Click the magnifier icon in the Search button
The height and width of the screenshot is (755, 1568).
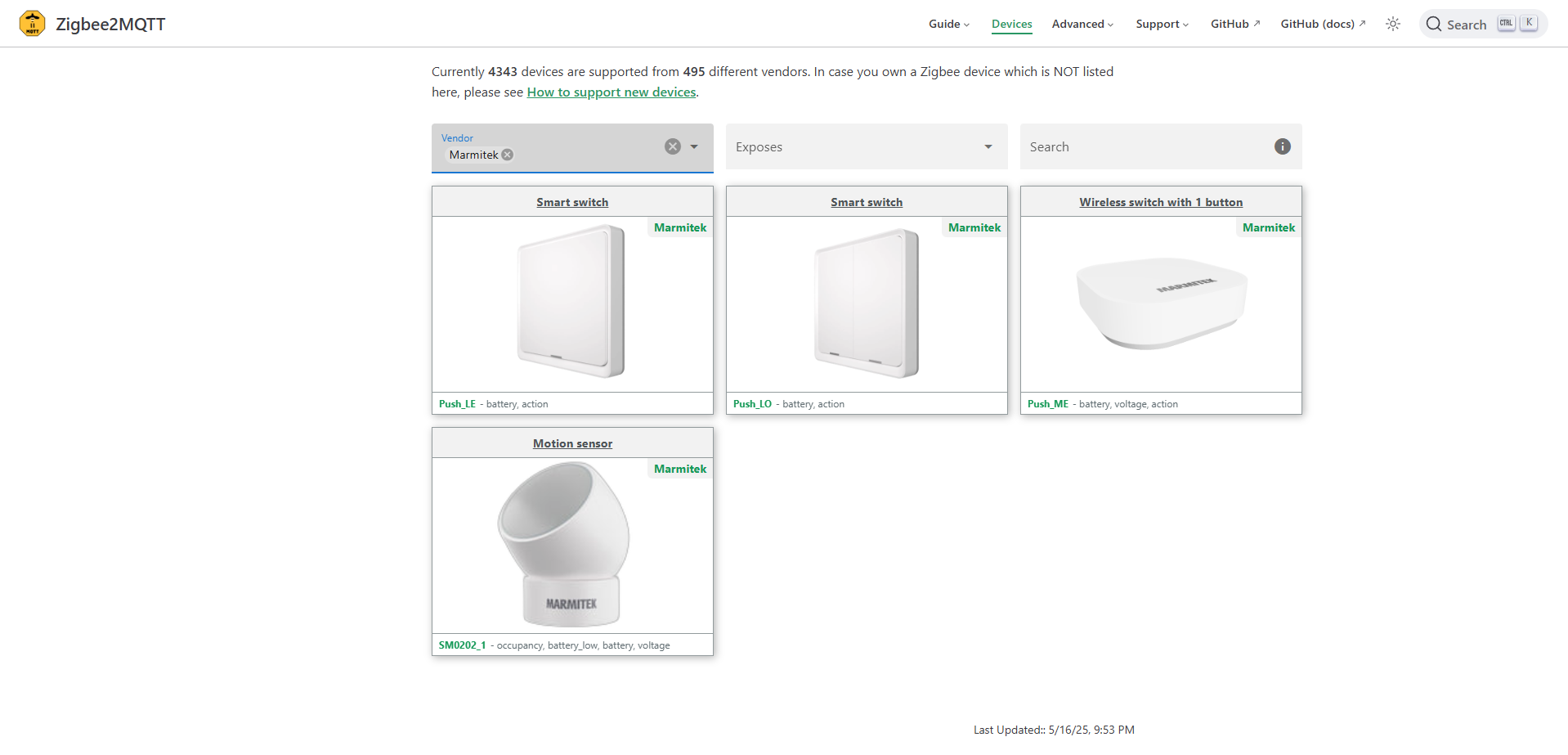coord(1434,24)
